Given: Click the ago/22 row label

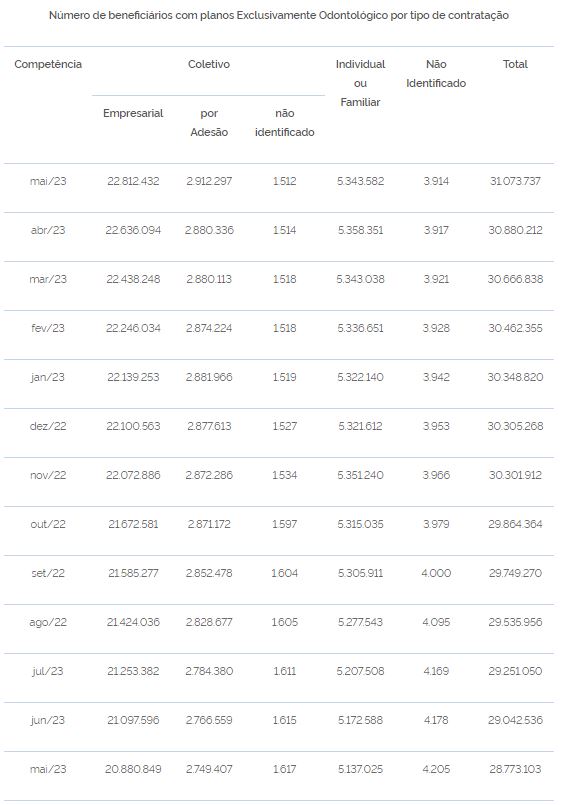Looking at the screenshot, I should point(48,622).
